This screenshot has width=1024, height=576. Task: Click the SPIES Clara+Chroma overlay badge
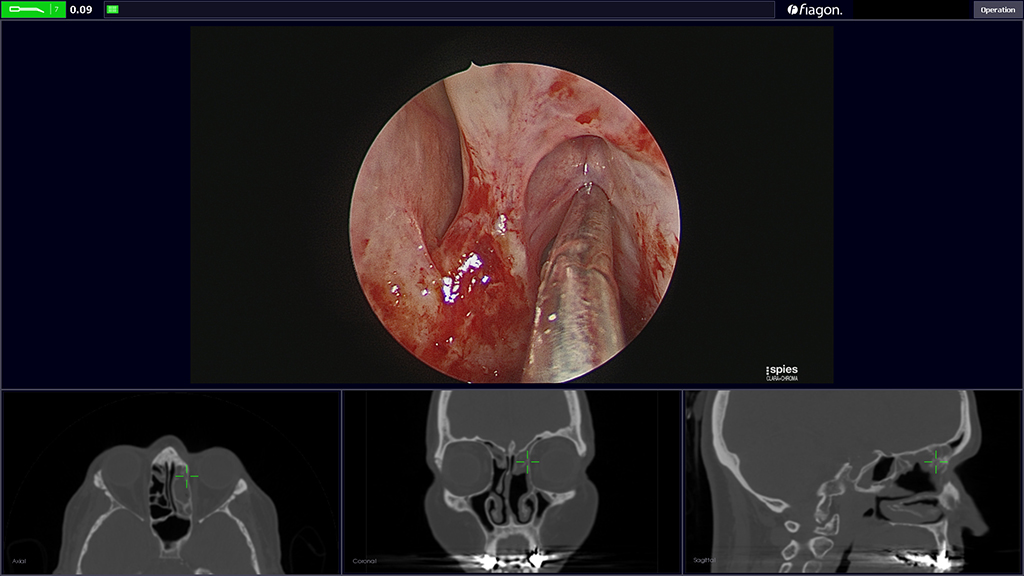coord(781,372)
